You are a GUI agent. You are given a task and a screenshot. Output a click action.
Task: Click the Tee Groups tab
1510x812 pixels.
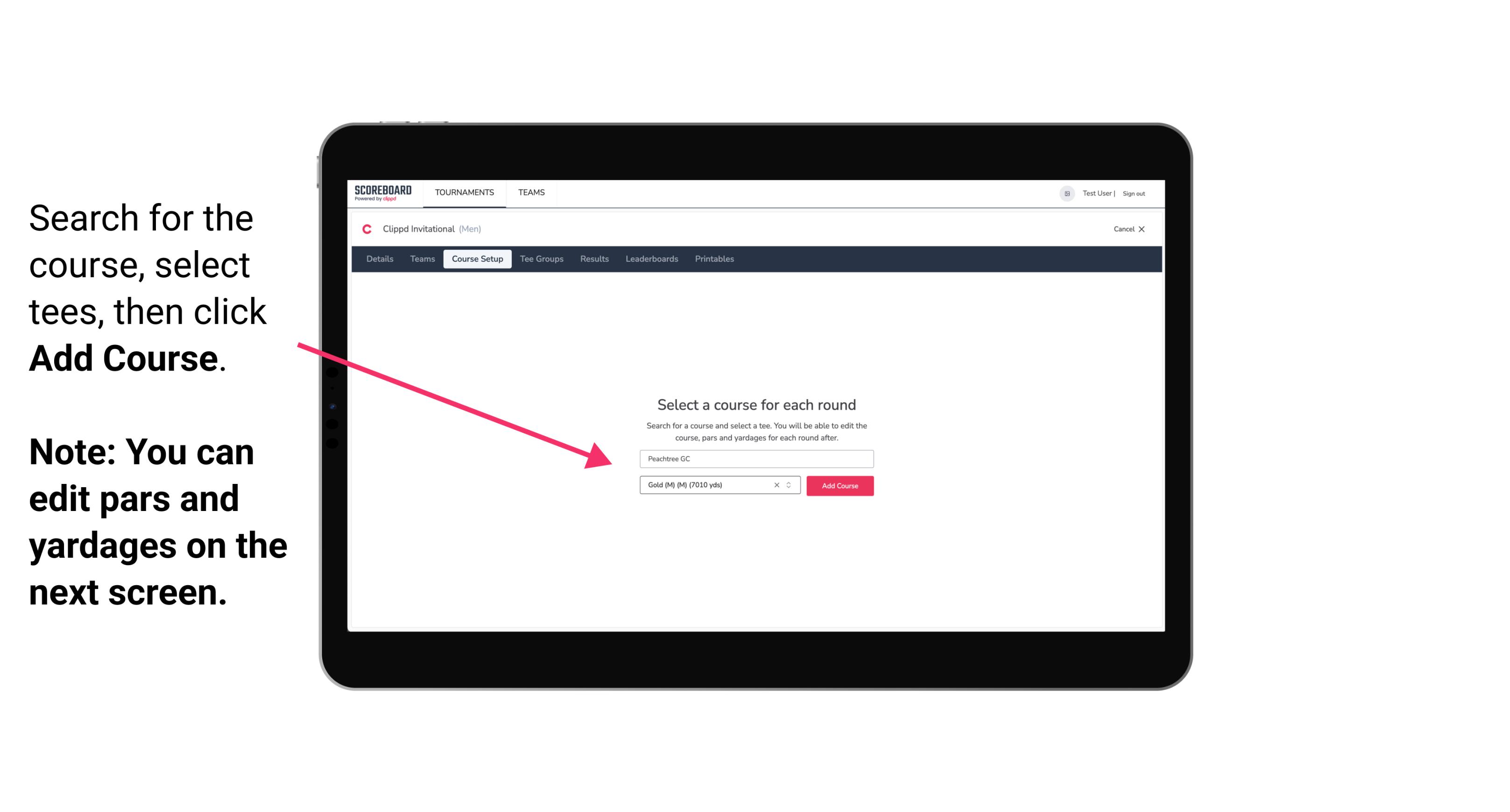tap(540, 259)
